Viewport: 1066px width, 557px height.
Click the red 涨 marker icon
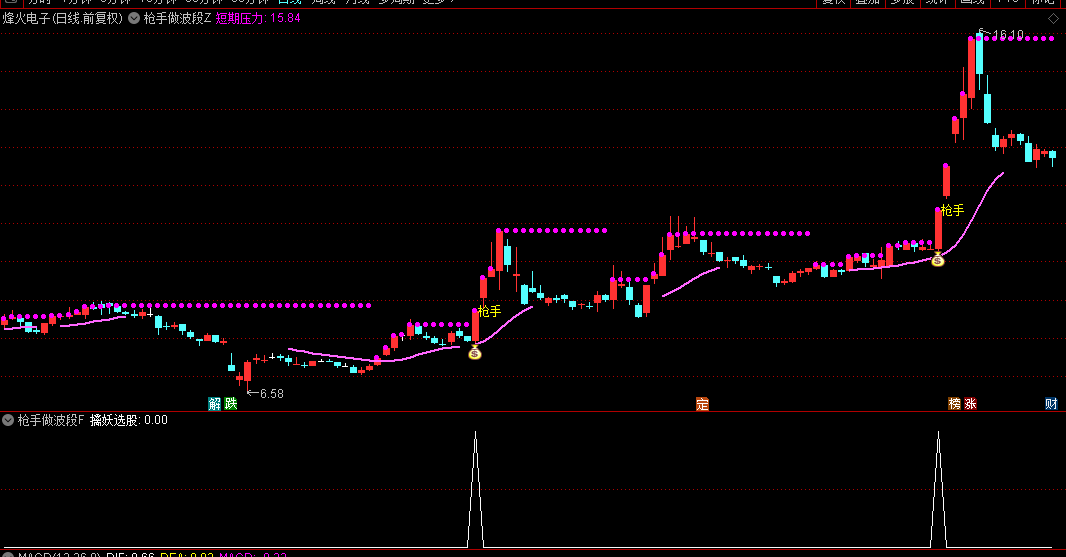970,404
